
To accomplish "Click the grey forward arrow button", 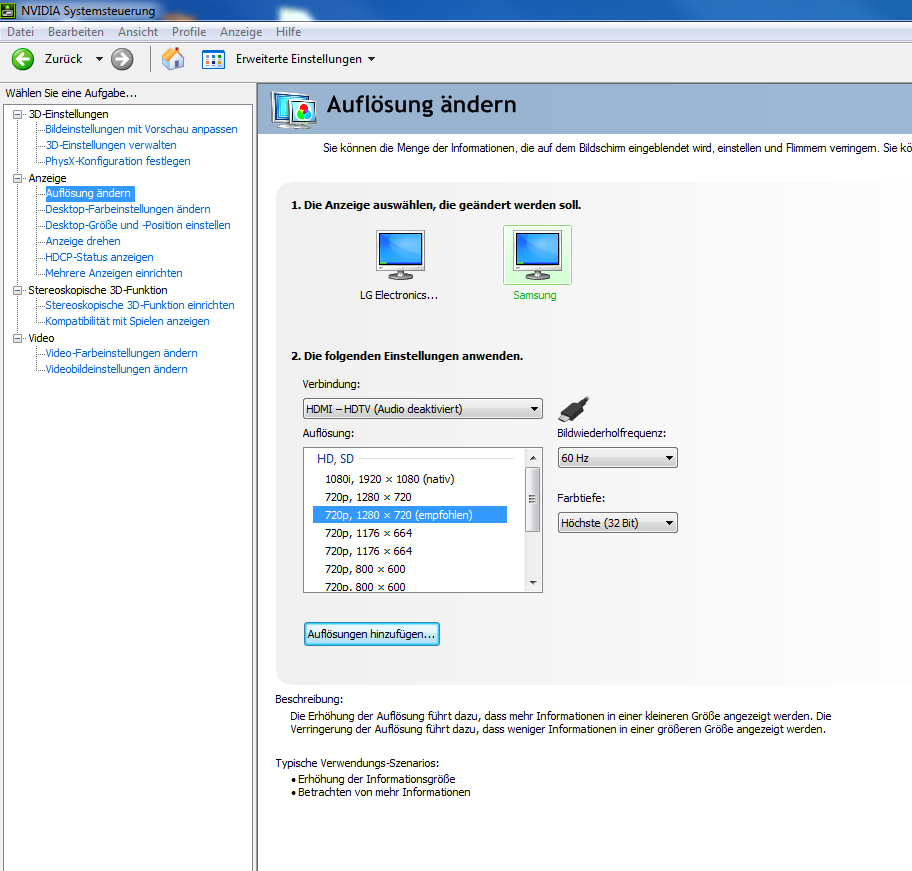I will (x=122, y=59).
